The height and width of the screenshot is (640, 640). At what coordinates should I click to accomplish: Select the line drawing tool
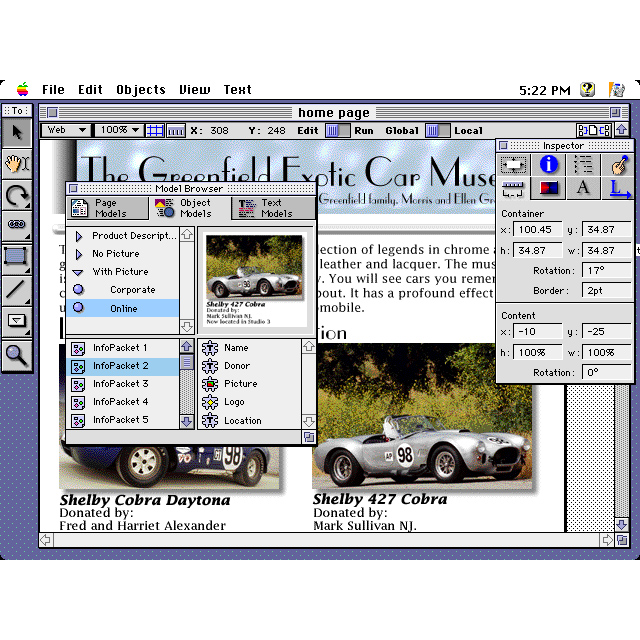pos(17,290)
